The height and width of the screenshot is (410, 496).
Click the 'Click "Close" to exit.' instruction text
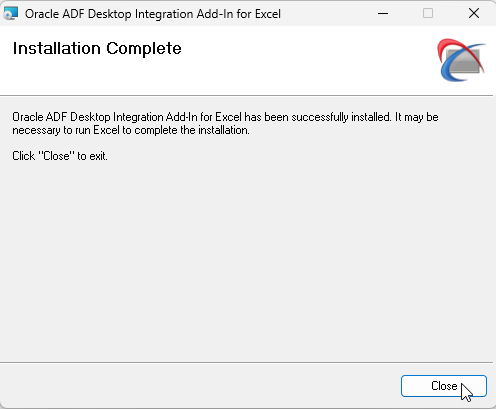pos(60,156)
